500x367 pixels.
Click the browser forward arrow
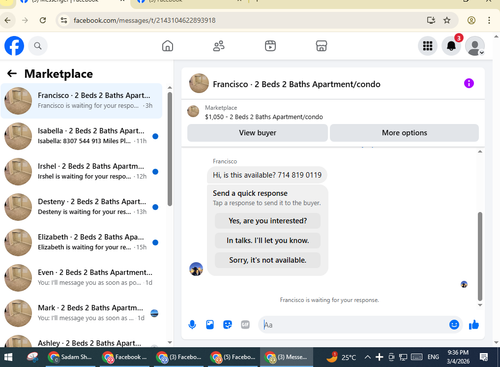click(x=25, y=20)
